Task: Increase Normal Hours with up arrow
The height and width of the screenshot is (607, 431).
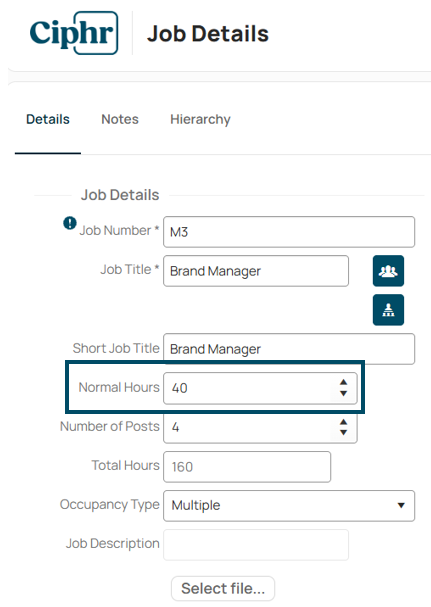Action: [343, 382]
